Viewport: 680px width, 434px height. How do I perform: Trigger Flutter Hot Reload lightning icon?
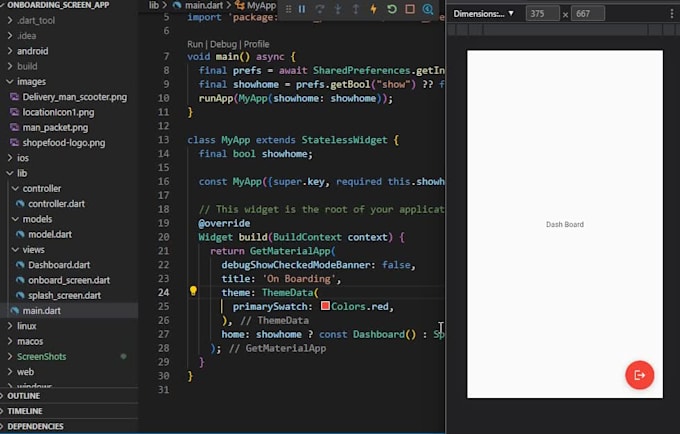click(373, 9)
